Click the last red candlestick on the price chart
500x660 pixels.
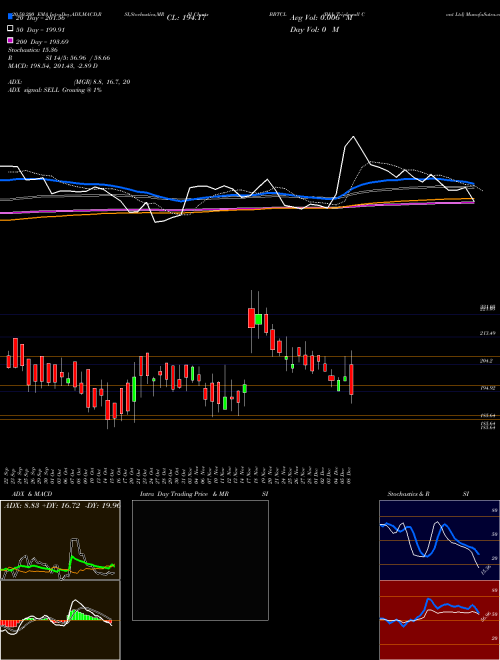(351, 379)
